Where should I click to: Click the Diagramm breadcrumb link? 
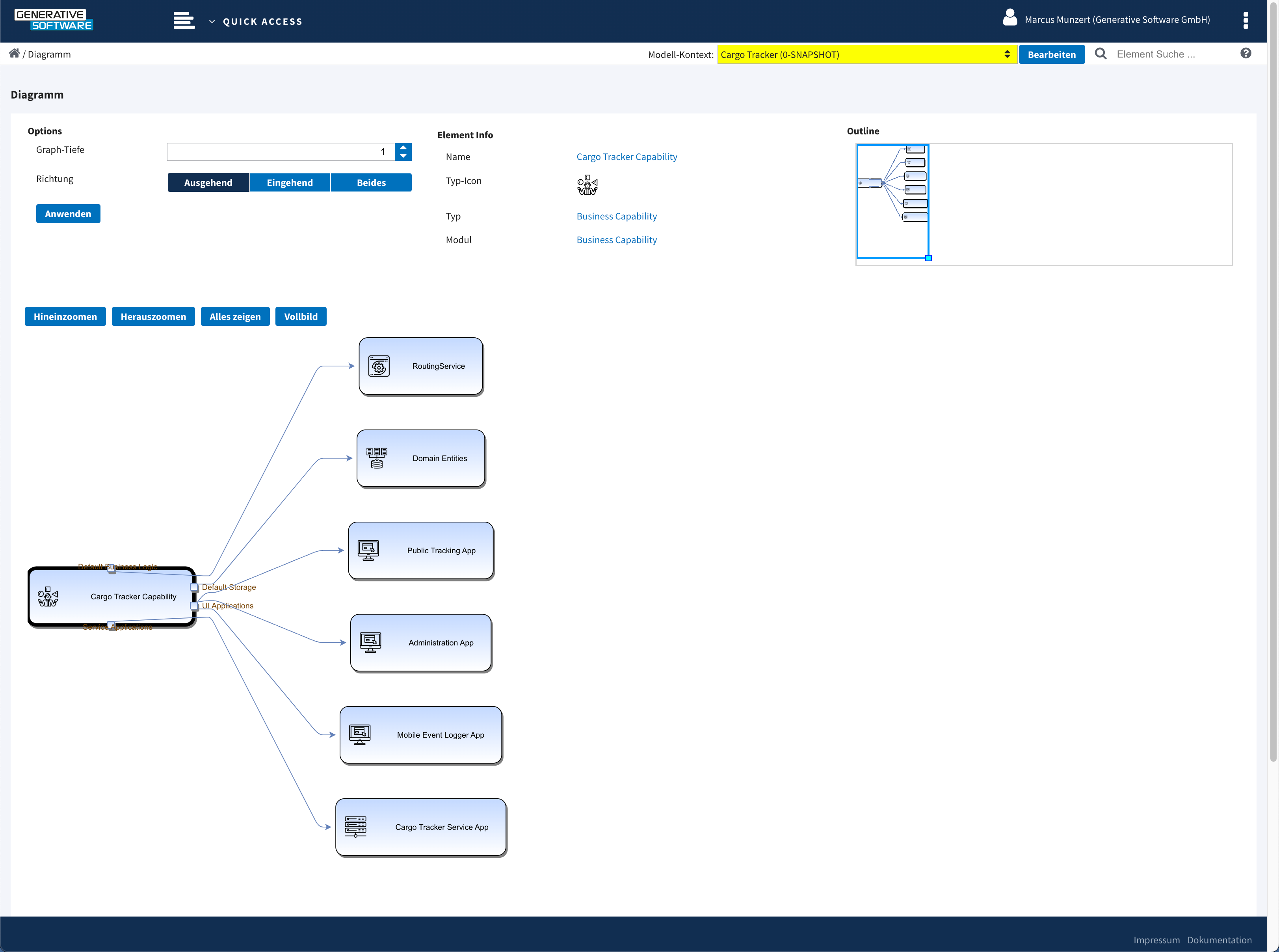point(50,54)
